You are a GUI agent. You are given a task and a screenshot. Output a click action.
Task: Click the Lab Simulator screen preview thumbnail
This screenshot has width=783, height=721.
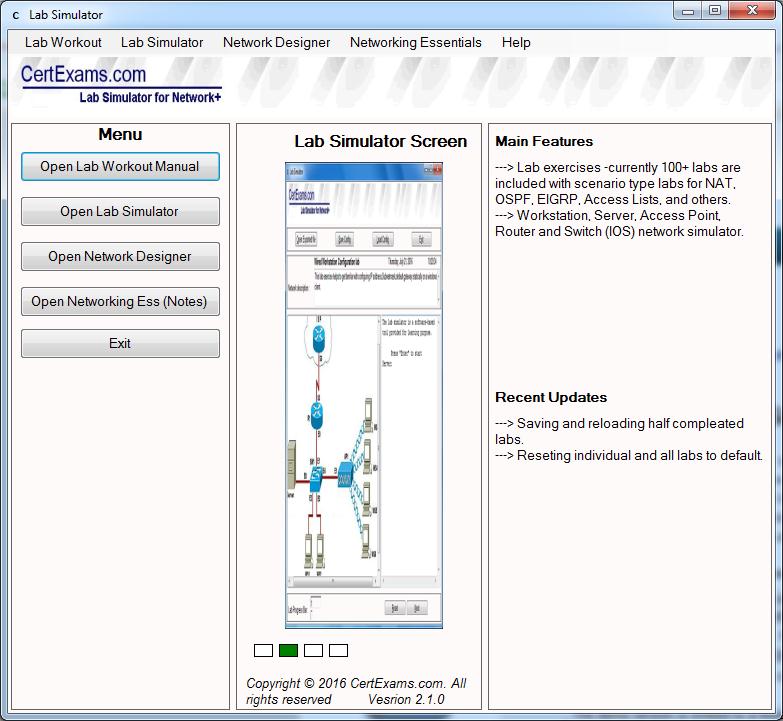364,395
